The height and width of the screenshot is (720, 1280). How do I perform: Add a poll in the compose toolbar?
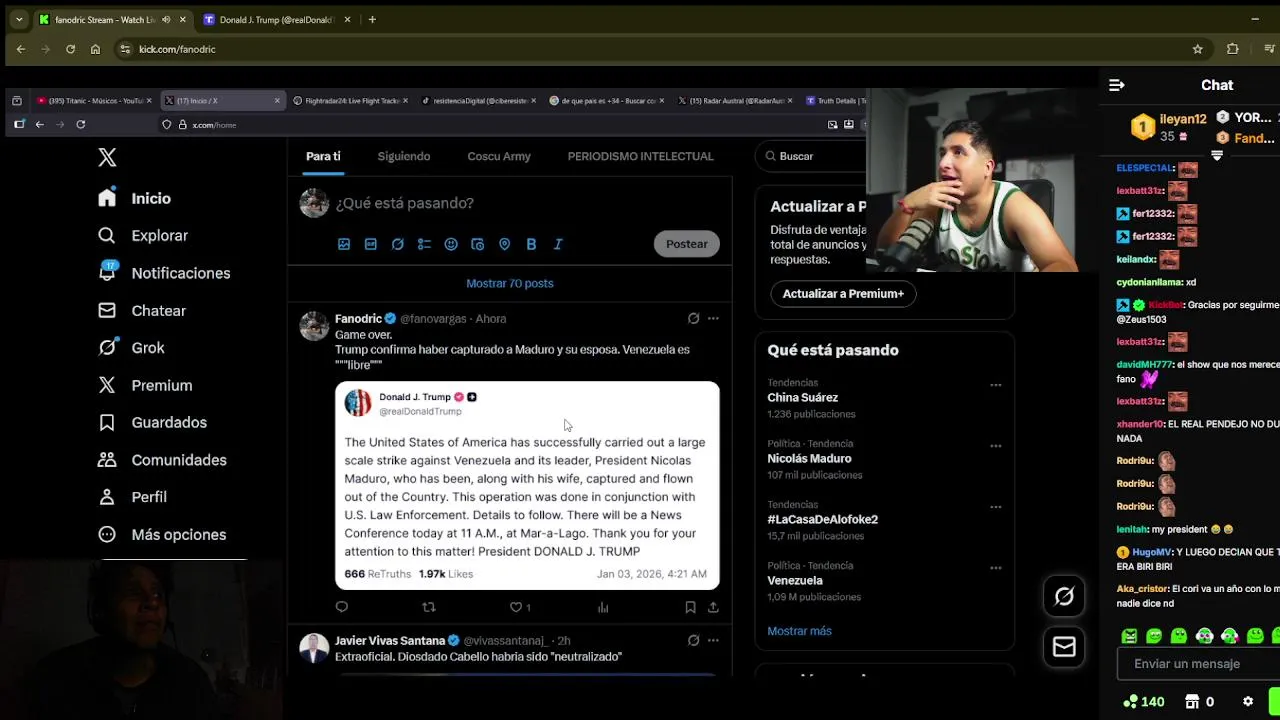(424, 244)
